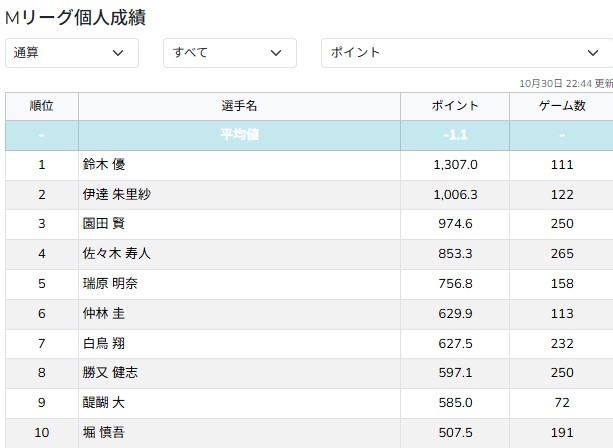Viewport: 613px width, 448px height.
Task: Click the 平均値 average row
Action: tap(239, 135)
